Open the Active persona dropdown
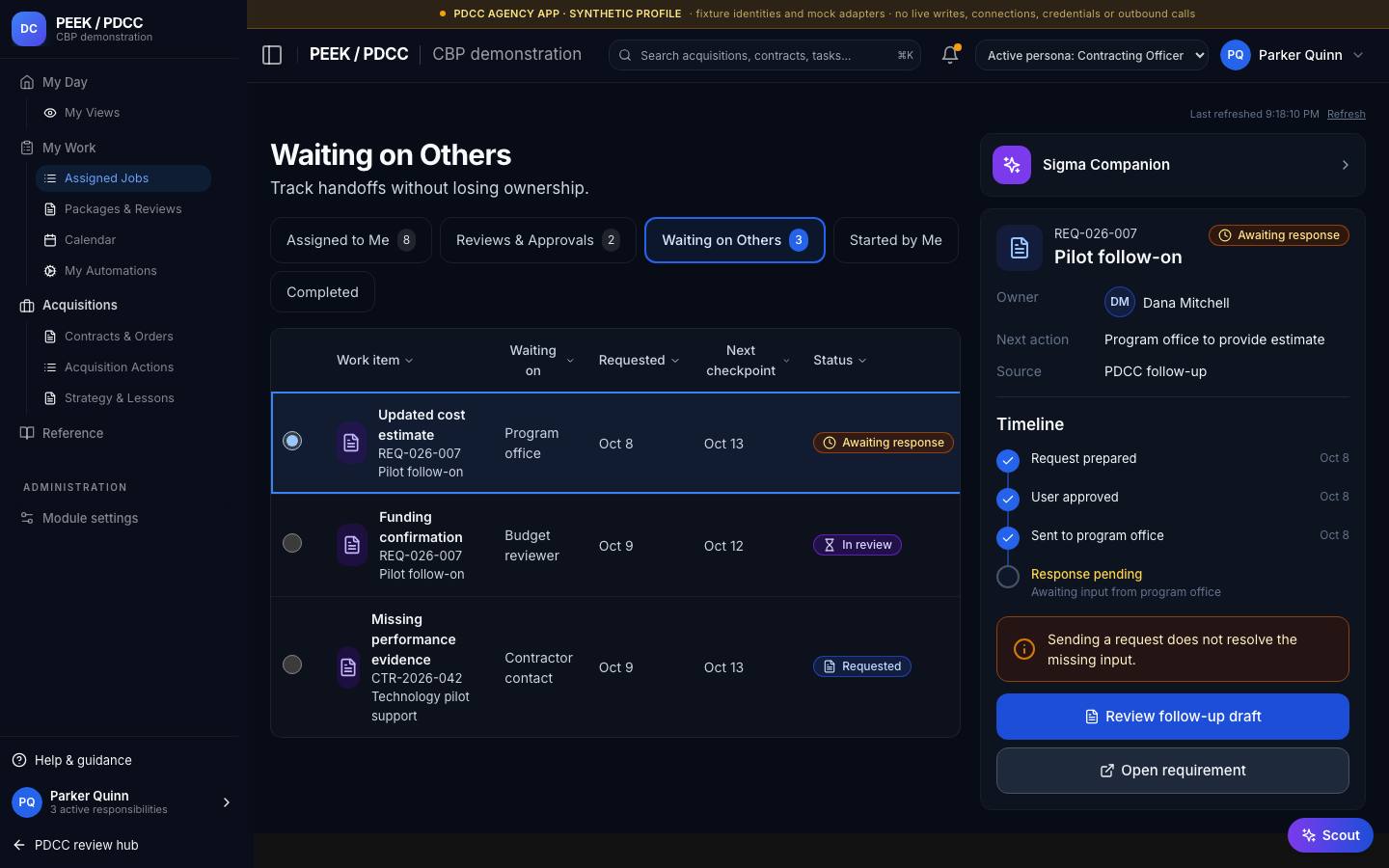This screenshot has width=1389, height=868. coord(1092,55)
